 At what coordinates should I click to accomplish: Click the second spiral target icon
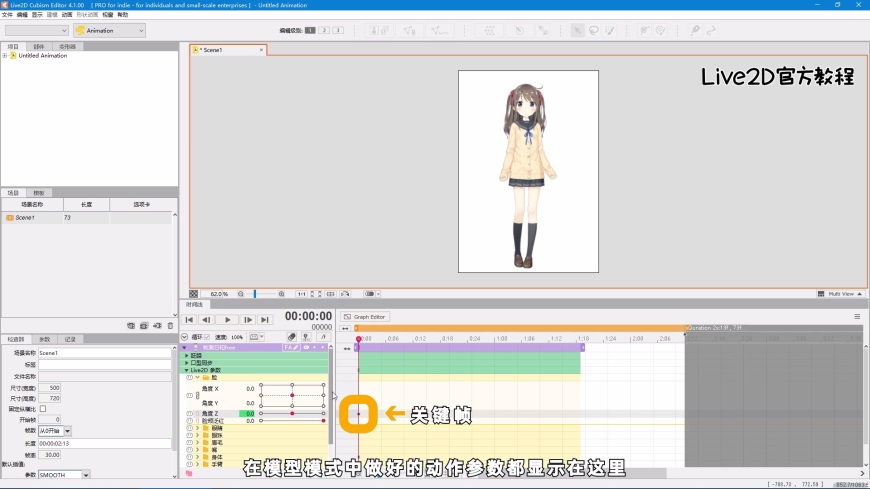pyautogui.click(x=660, y=31)
